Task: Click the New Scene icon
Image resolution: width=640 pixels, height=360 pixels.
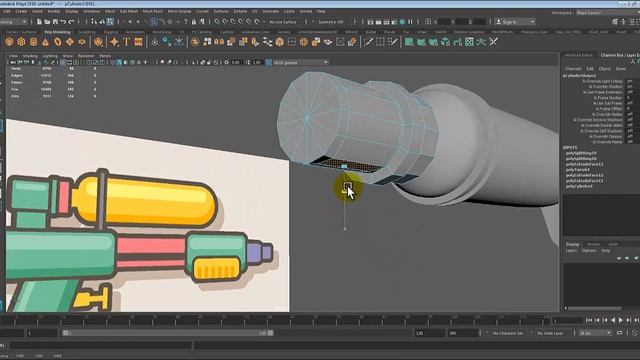Action: click(x=39, y=22)
